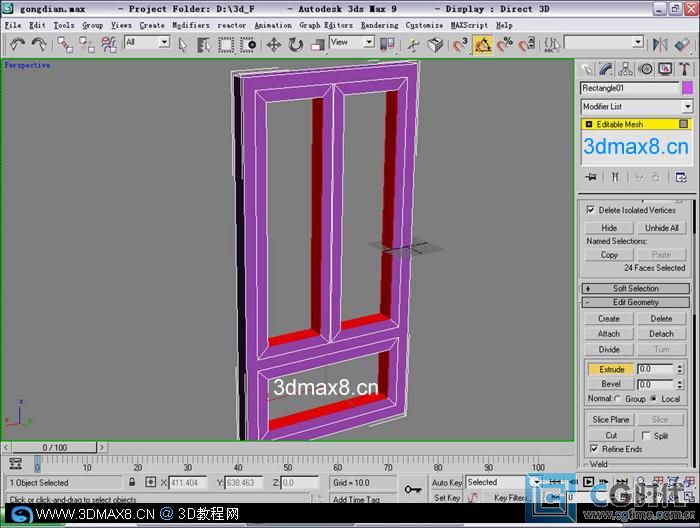This screenshot has height=528, width=700.
Task: Toggle Delete Isolated Vertices checkbox
Action: (x=591, y=210)
